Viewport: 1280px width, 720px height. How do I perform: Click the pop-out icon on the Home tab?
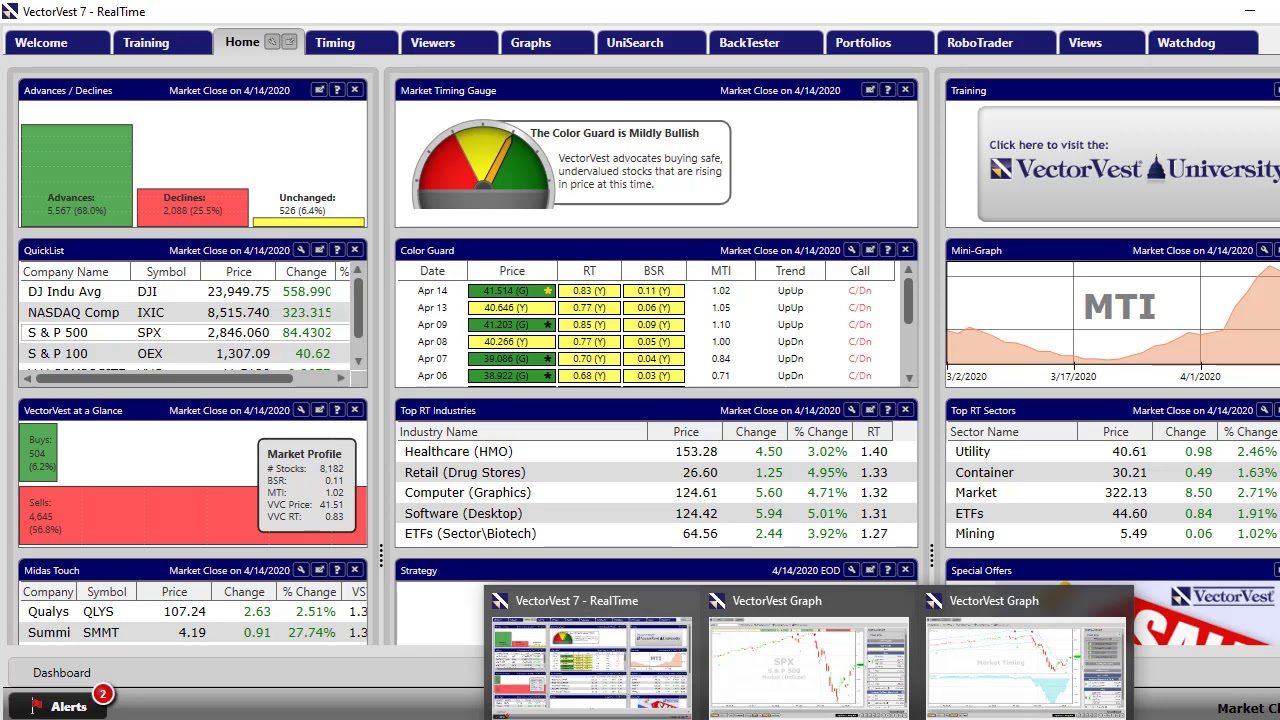[289, 42]
